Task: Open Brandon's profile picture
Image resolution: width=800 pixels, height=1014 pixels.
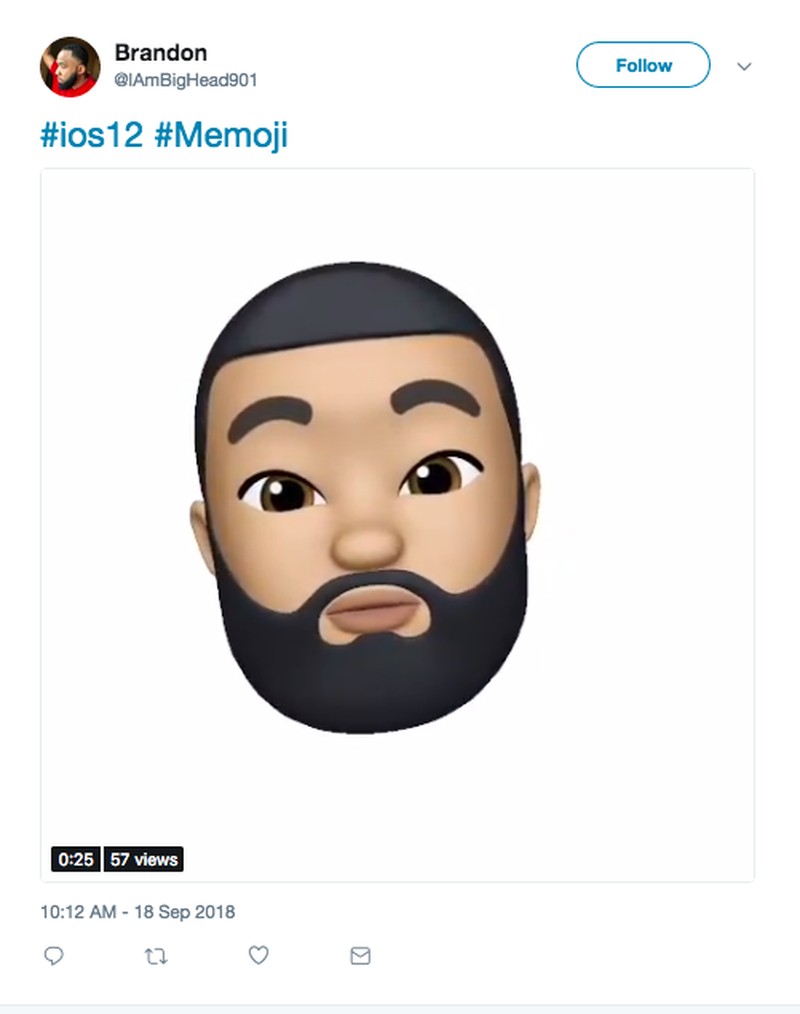Action: pyautogui.click(x=70, y=67)
